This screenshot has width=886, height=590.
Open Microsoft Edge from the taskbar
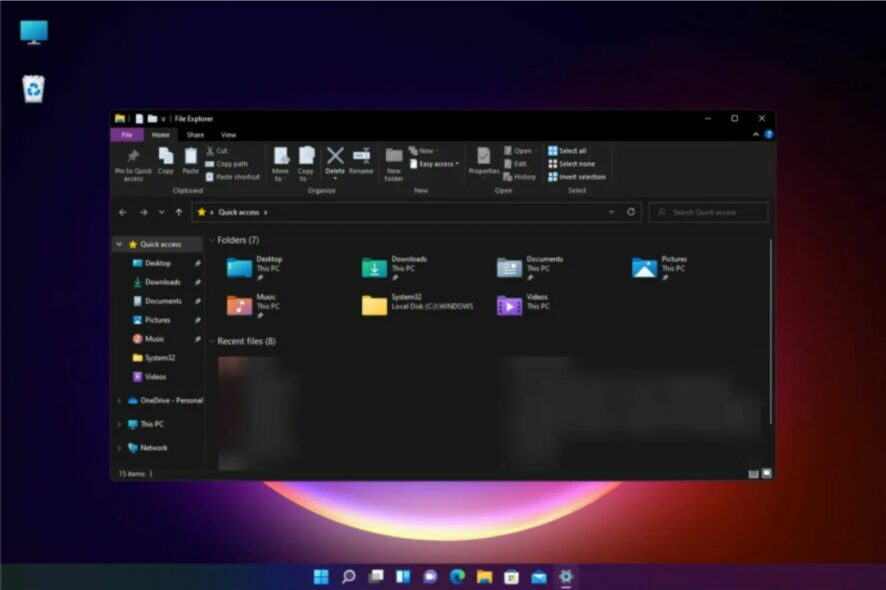coord(457,576)
